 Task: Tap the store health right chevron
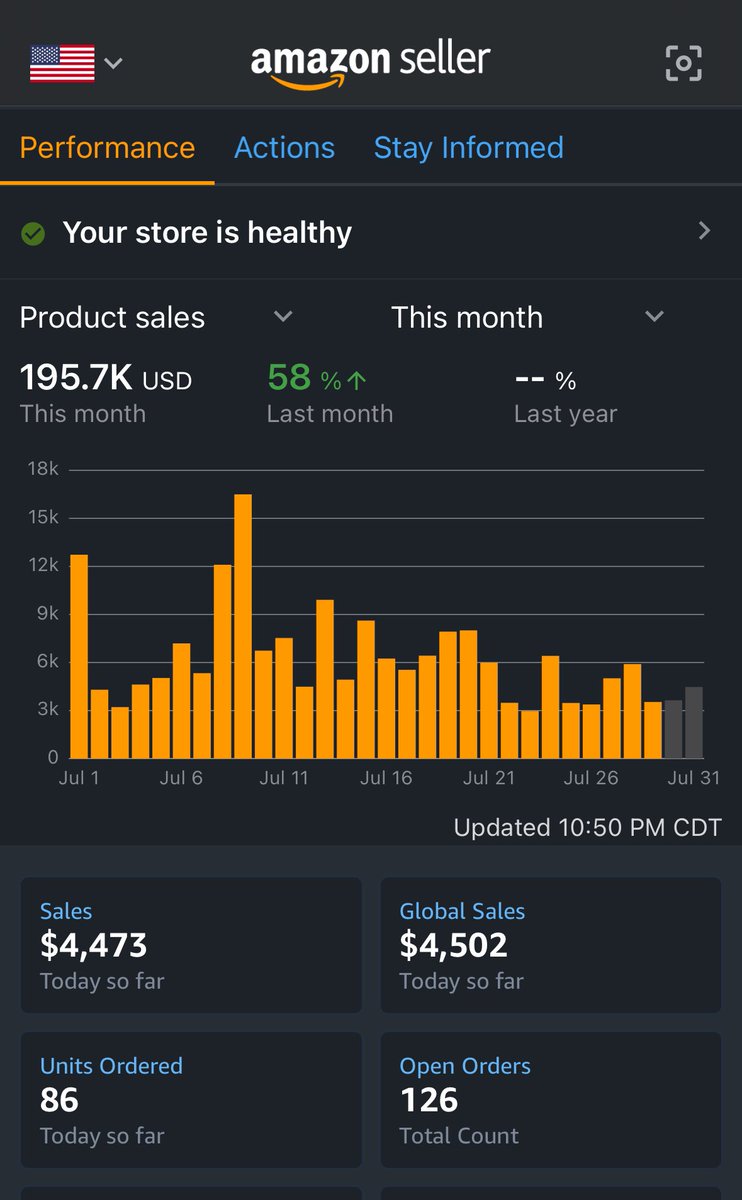tap(705, 232)
